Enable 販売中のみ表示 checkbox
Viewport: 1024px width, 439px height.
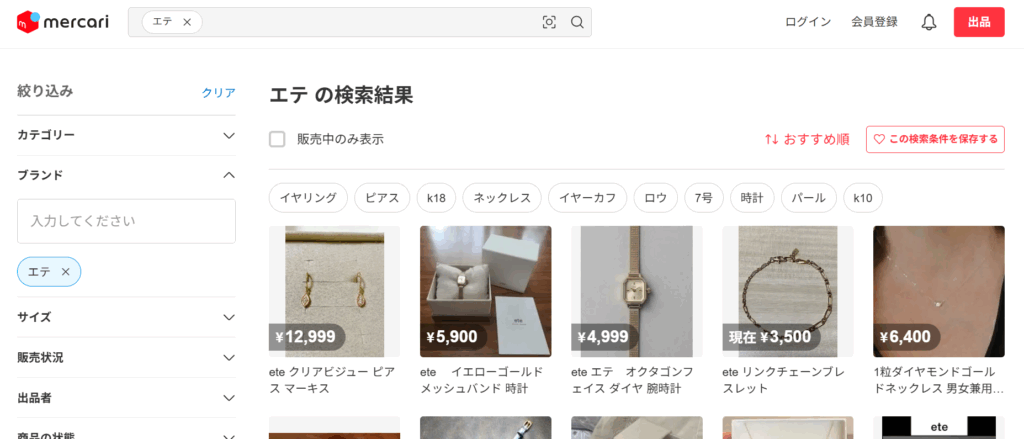pyautogui.click(x=278, y=139)
